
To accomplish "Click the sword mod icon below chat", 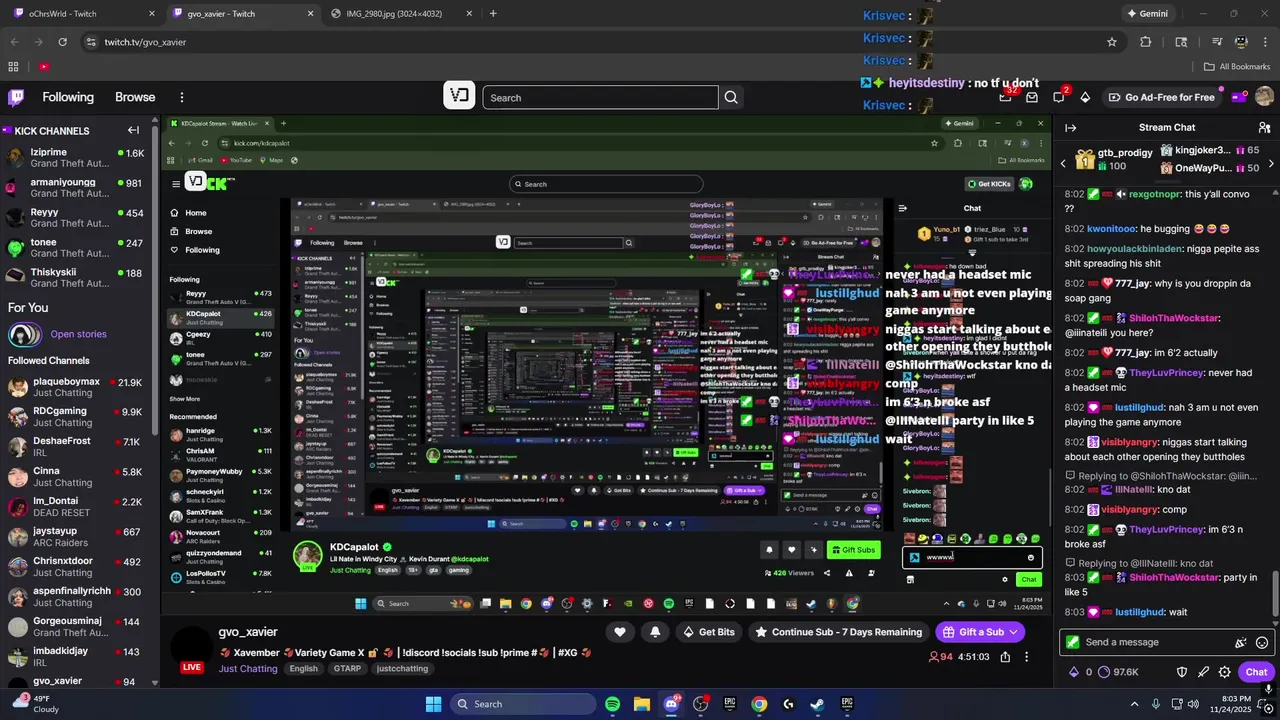I will [x=1203, y=672].
